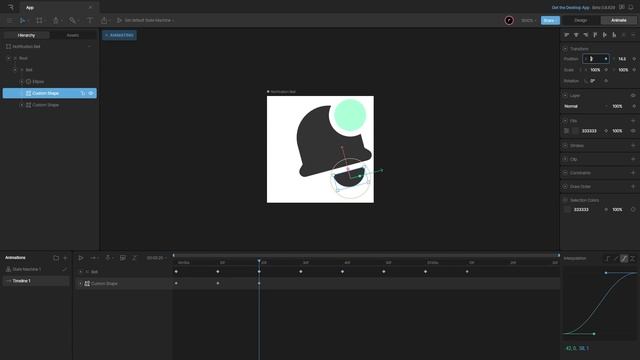Open the notifications bell icon

click(631, 7)
